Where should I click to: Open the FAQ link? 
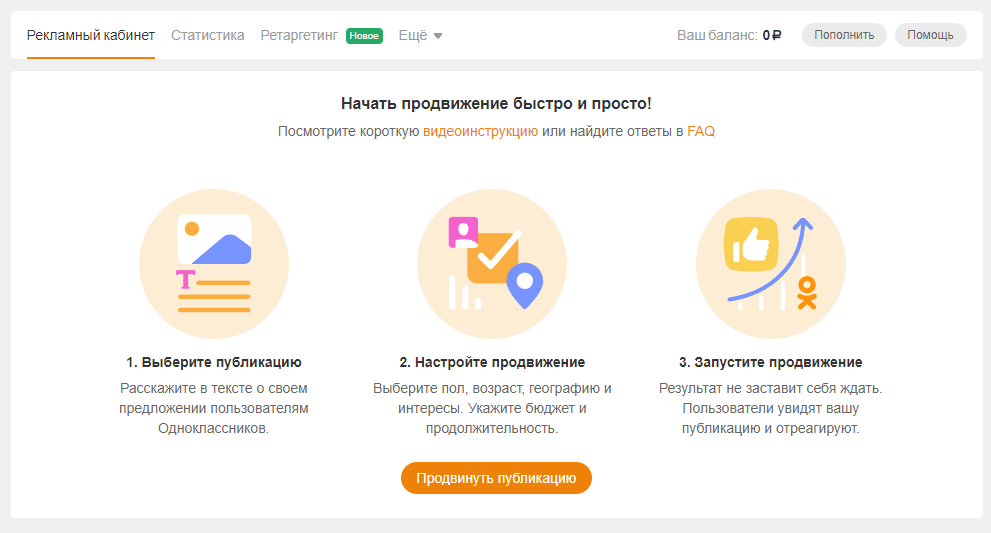point(700,131)
